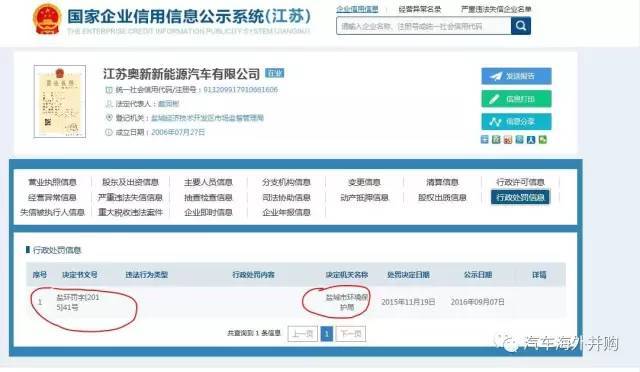Focus the enterprise name search field
The width and height of the screenshot is (640, 372).
(x=424, y=26)
